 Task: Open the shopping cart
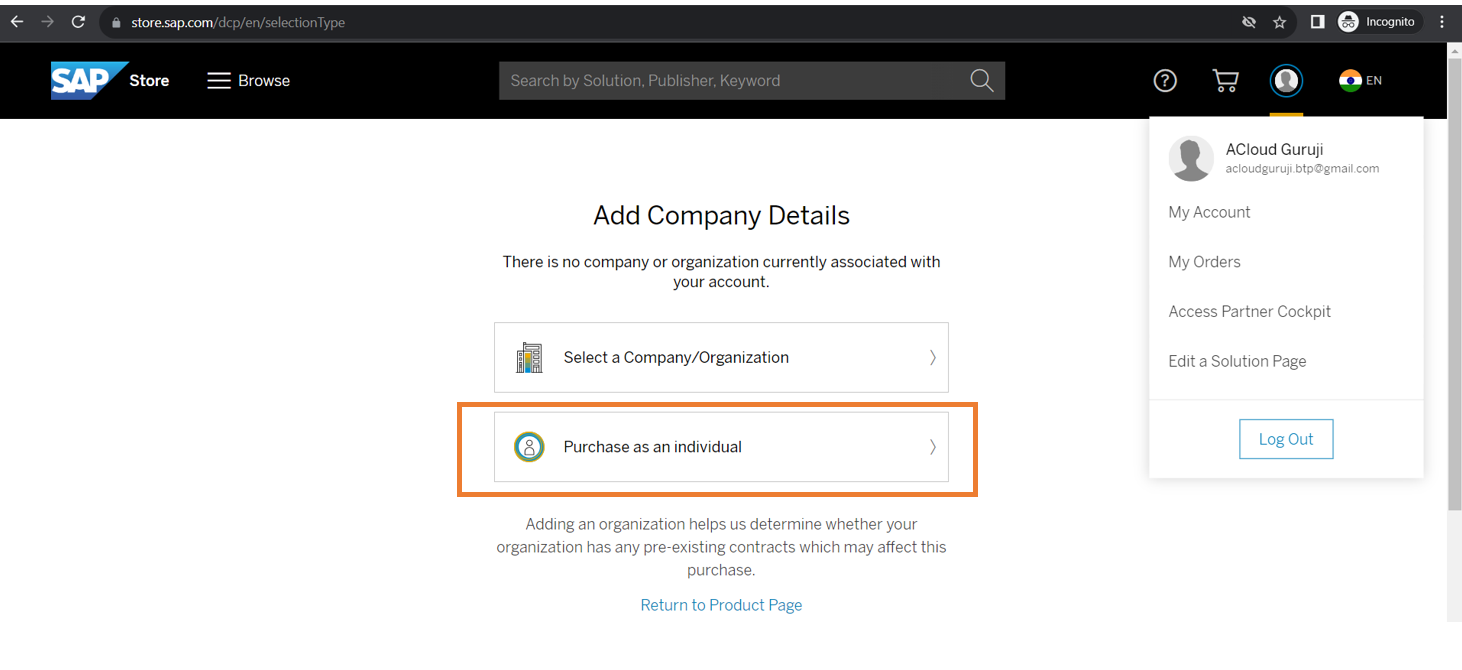[1225, 81]
